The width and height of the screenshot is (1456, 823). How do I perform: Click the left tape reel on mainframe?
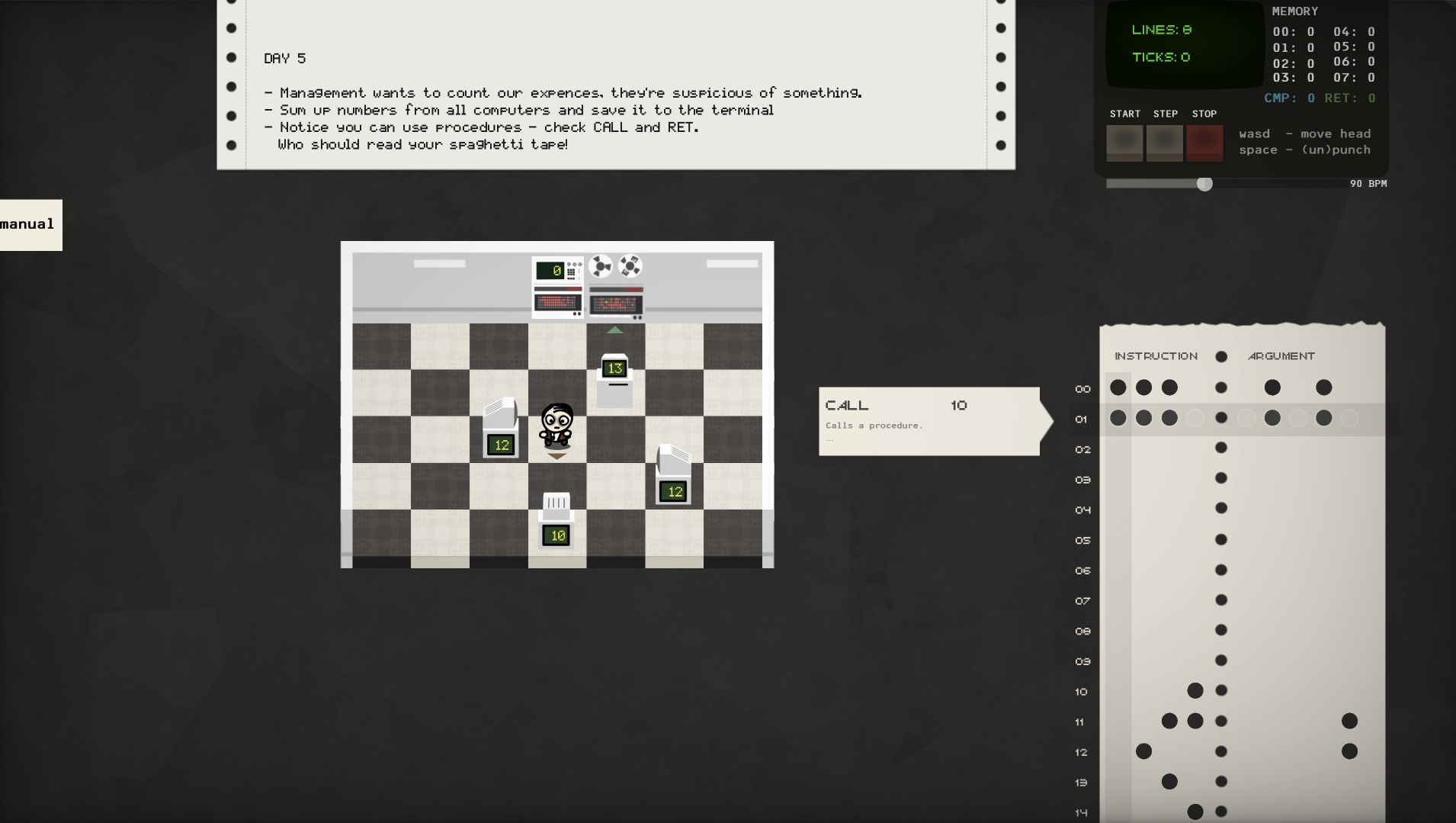pos(601,266)
